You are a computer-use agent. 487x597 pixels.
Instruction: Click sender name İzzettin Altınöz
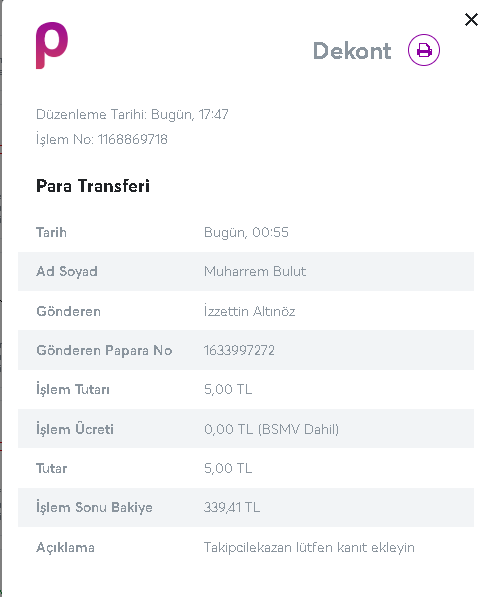(x=249, y=311)
